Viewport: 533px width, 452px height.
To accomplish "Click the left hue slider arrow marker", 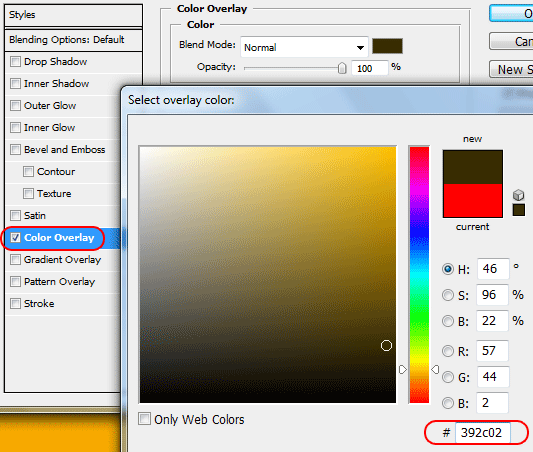I will point(402,369).
